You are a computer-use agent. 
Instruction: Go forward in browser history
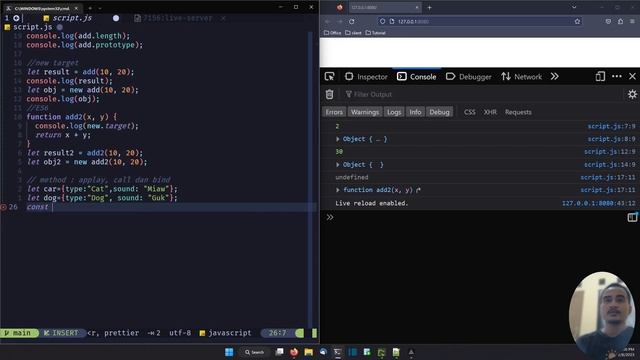point(340,21)
